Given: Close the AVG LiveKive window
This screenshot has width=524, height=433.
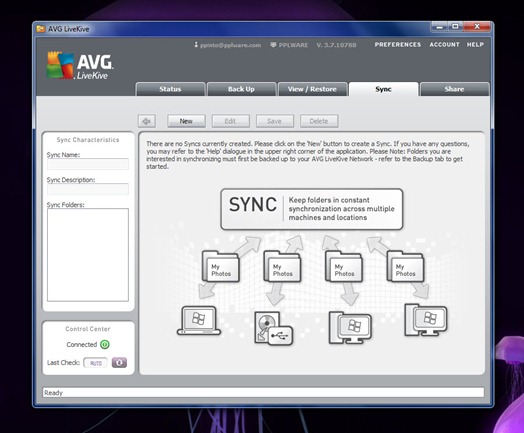Looking at the screenshot, I should point(477,27).
